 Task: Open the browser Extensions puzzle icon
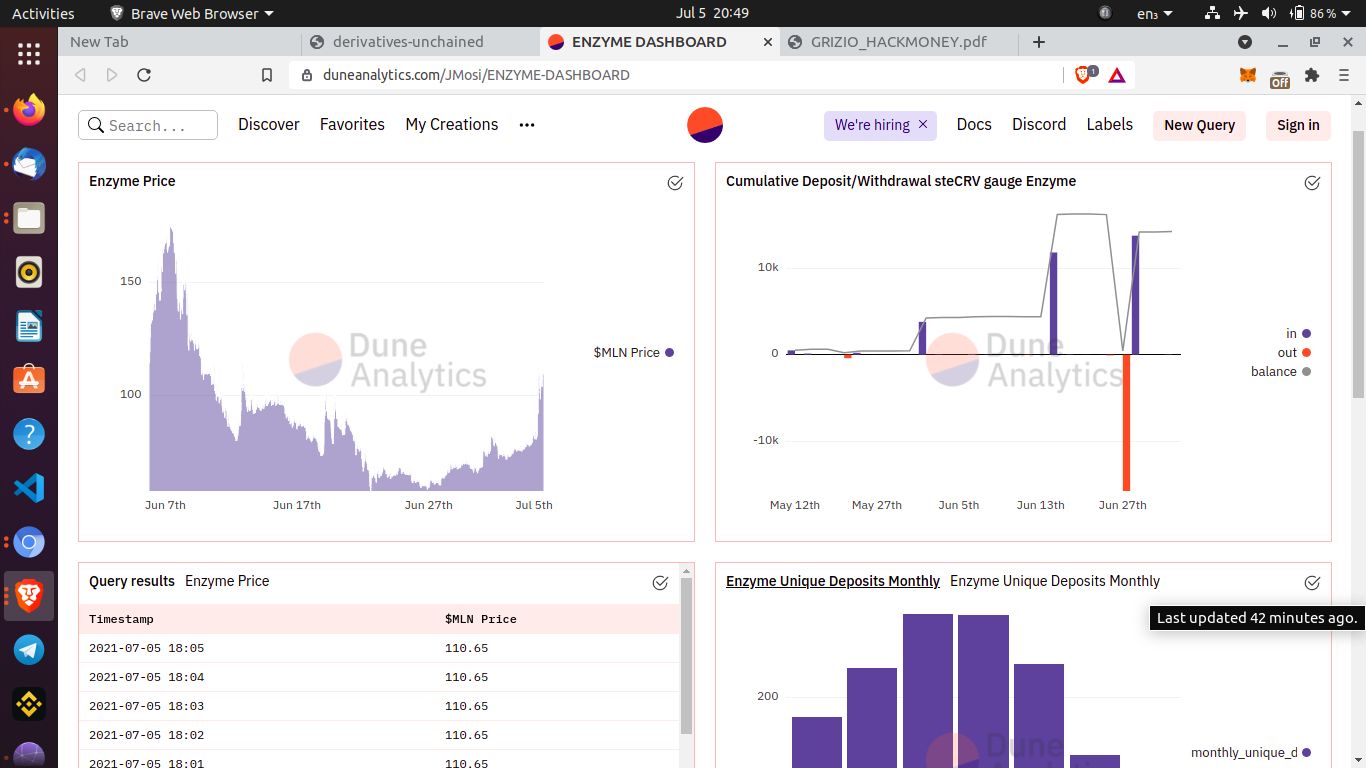1312,75
